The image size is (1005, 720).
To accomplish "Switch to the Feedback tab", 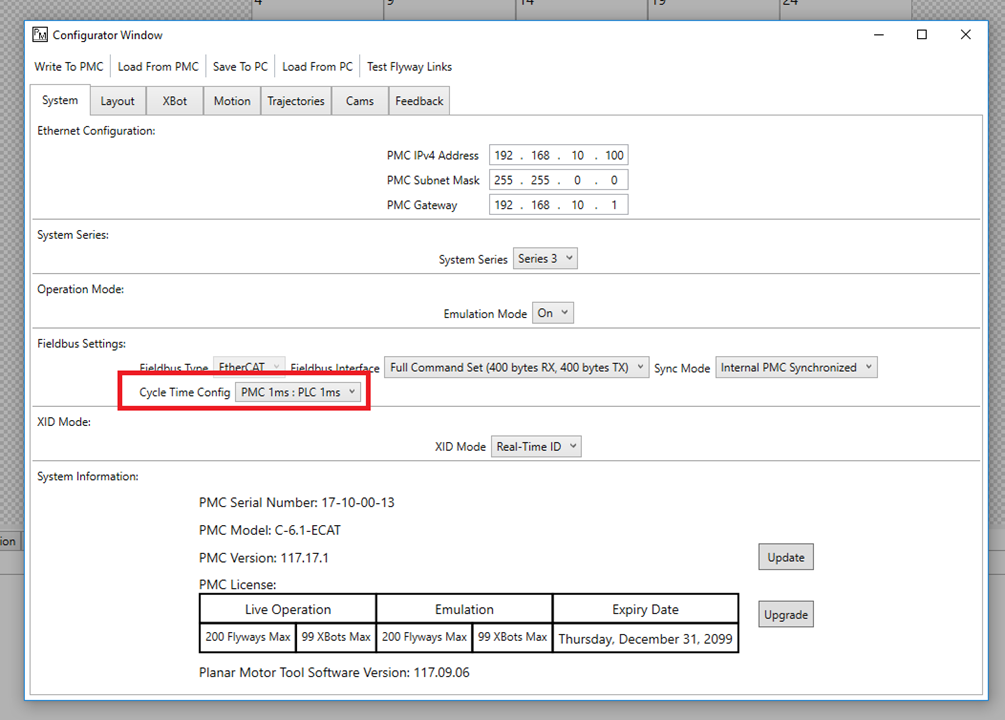I will (x=419, y=101).
